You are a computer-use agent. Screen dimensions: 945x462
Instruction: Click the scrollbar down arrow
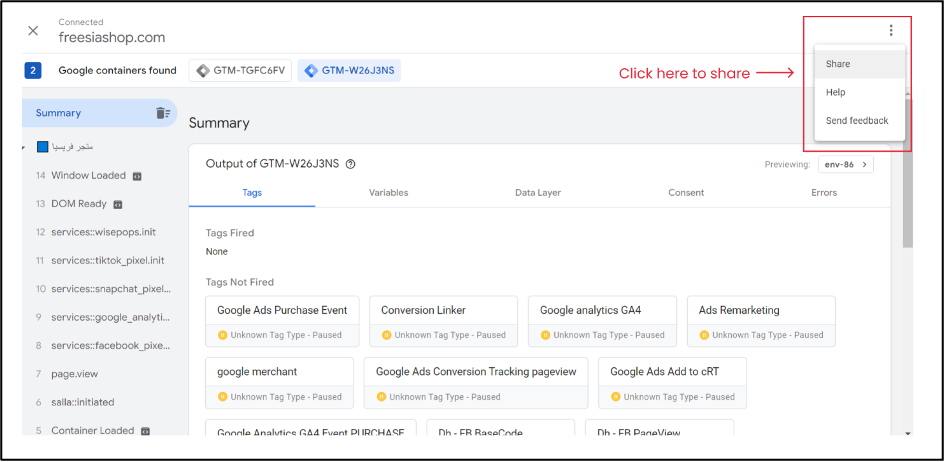coord(908,432)
